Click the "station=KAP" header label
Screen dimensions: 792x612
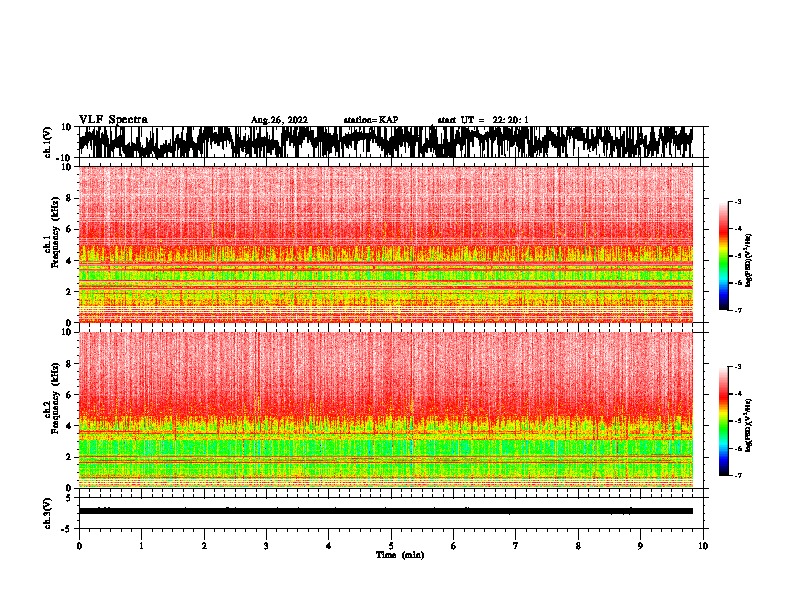click(x=371, y=120)
